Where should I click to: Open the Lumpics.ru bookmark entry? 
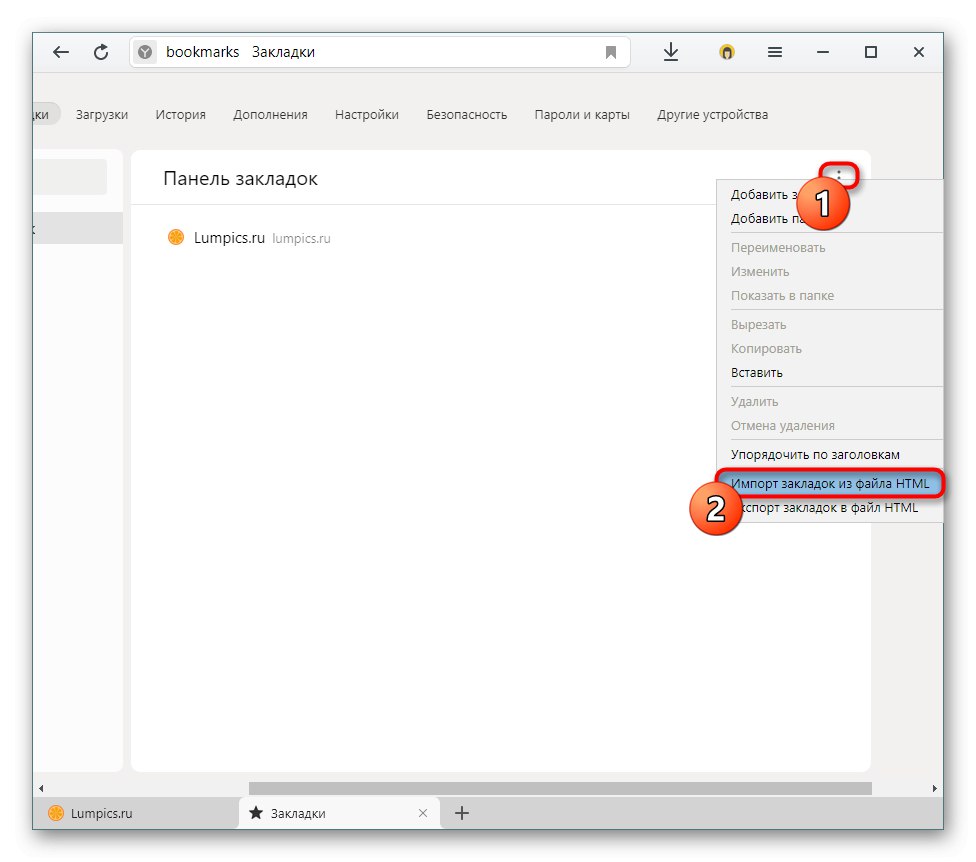click(x=249, y=238)
